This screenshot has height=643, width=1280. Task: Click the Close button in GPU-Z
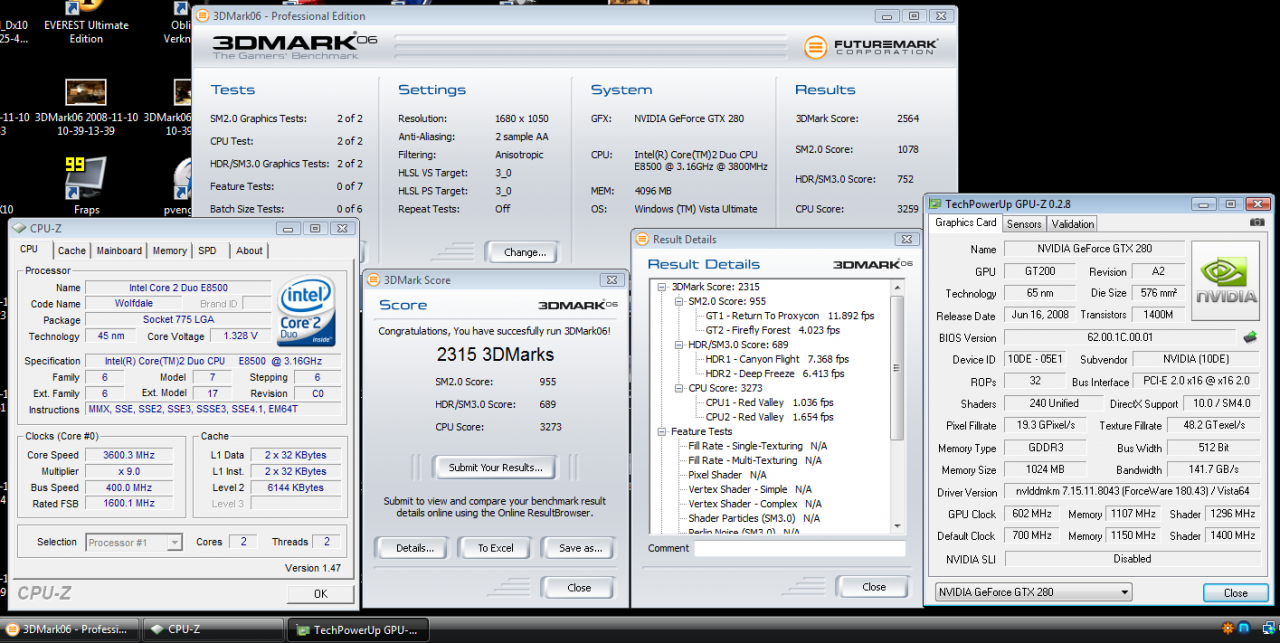(1236, 592)
